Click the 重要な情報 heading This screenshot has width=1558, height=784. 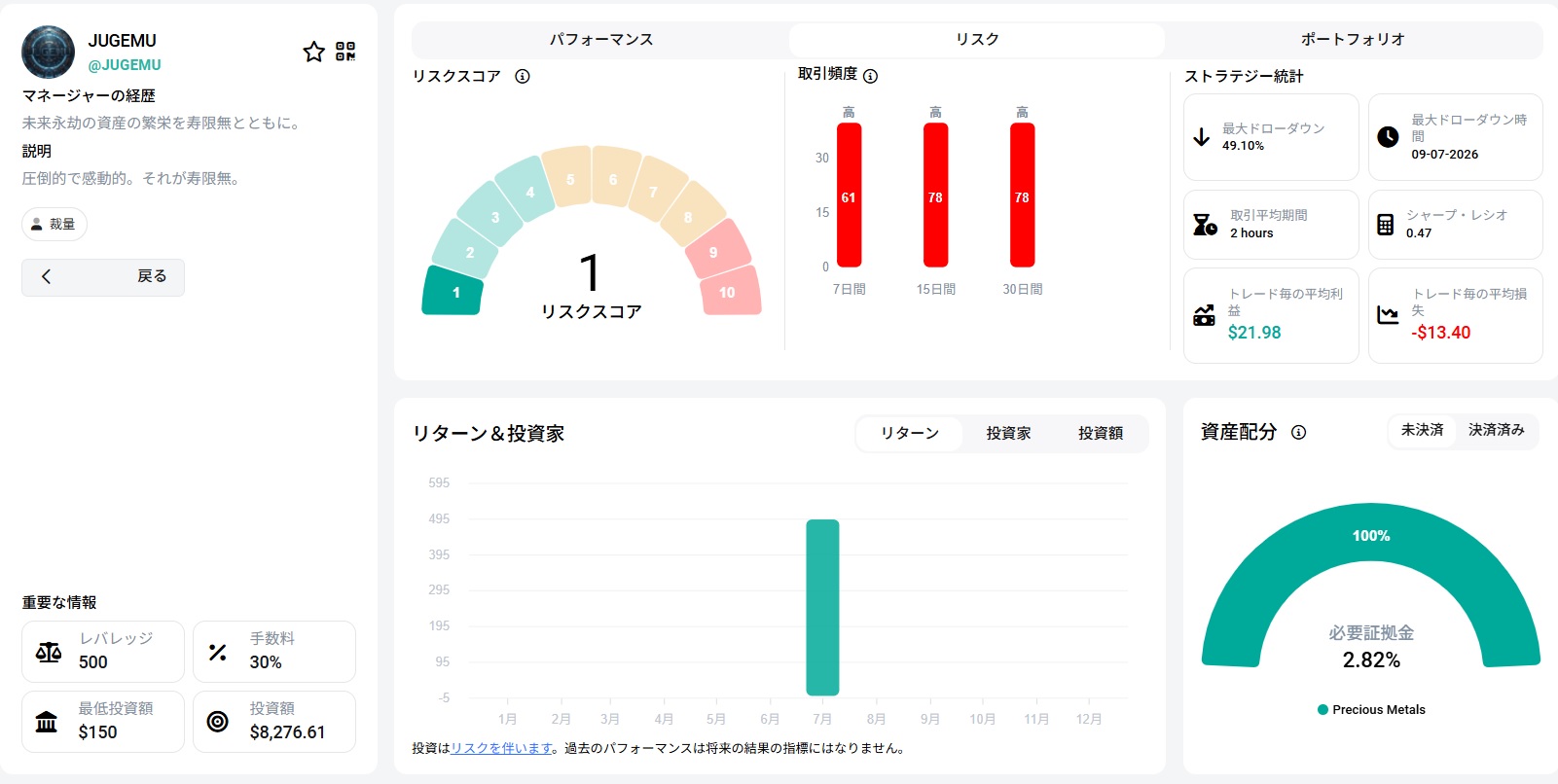tap(59, 603)
